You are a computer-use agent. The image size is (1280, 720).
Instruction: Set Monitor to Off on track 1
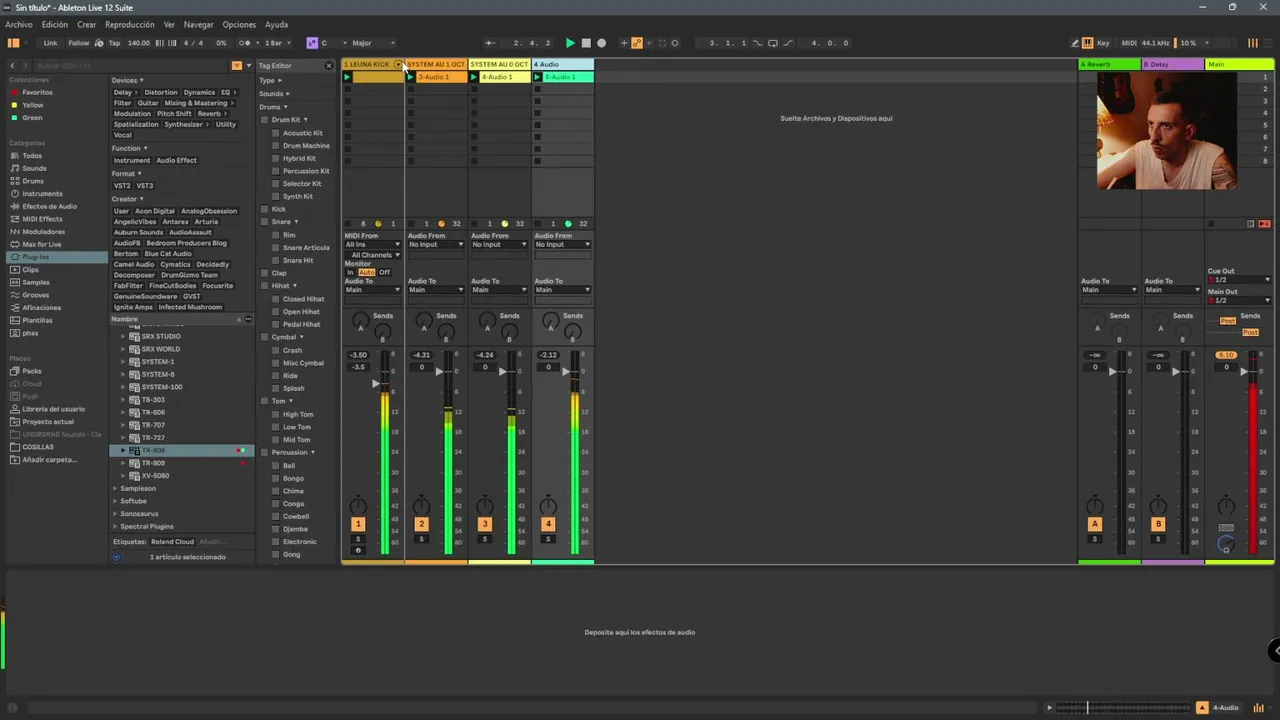pos(385,273)
